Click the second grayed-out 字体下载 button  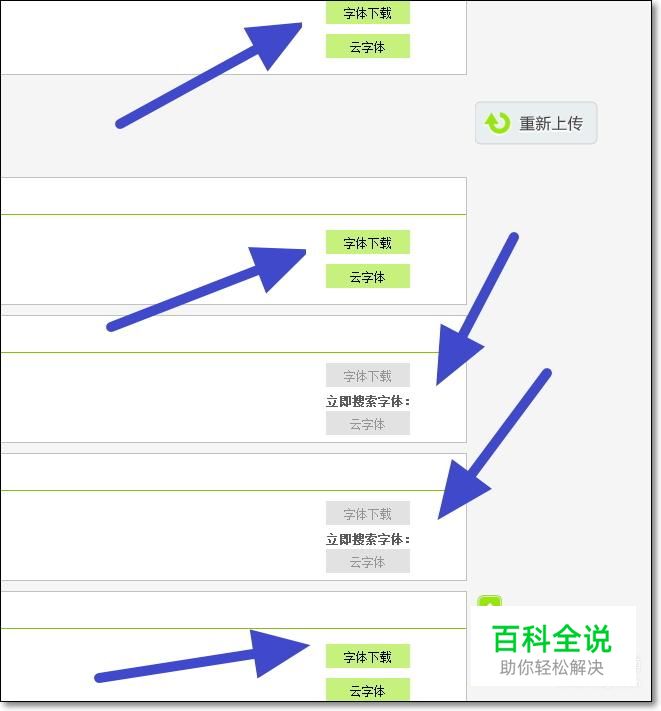click(x=368, y=513)
